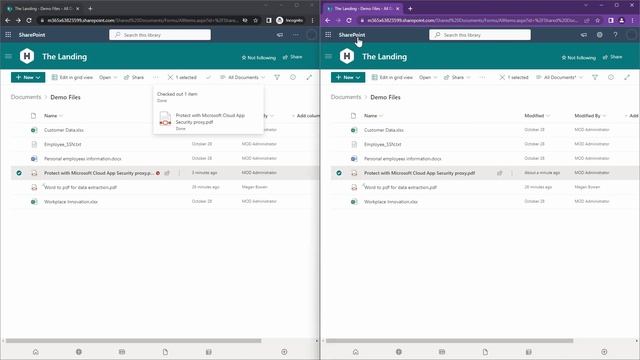Bookmark page star in right browser
This screenshot has height=360, width=640.
click(598, 20)
